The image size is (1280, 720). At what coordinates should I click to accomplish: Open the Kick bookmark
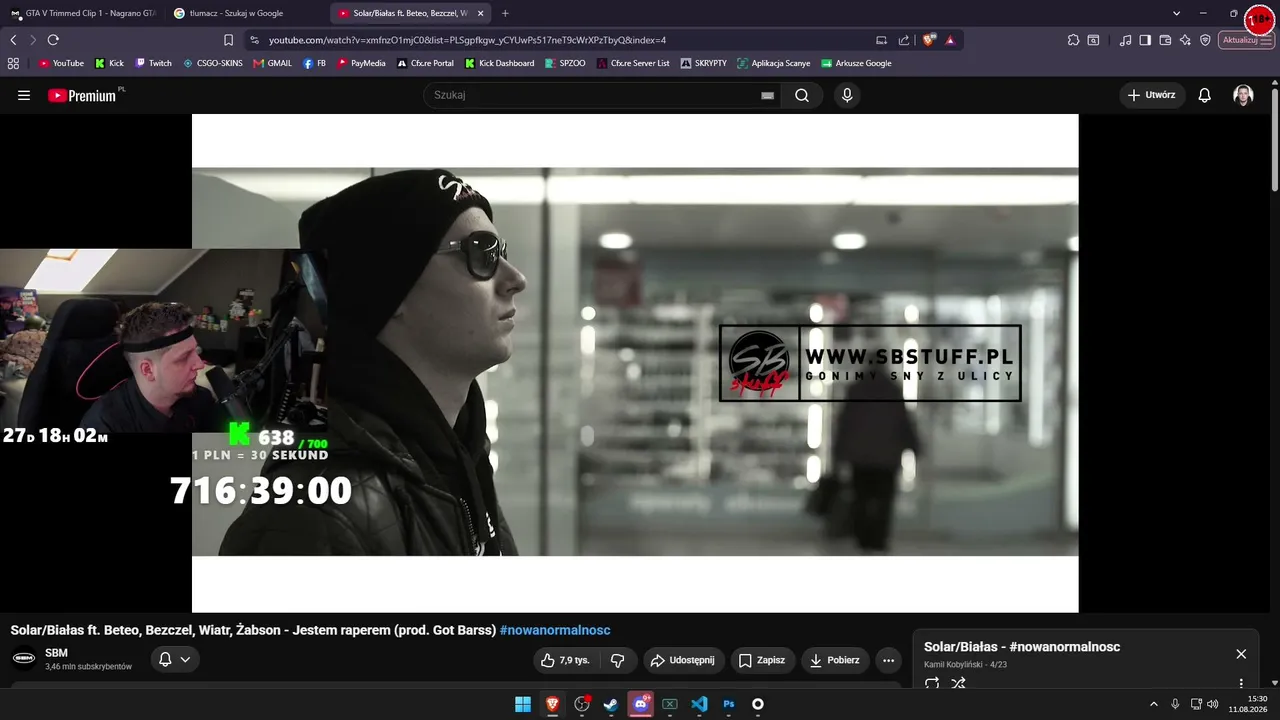point(109,63)
